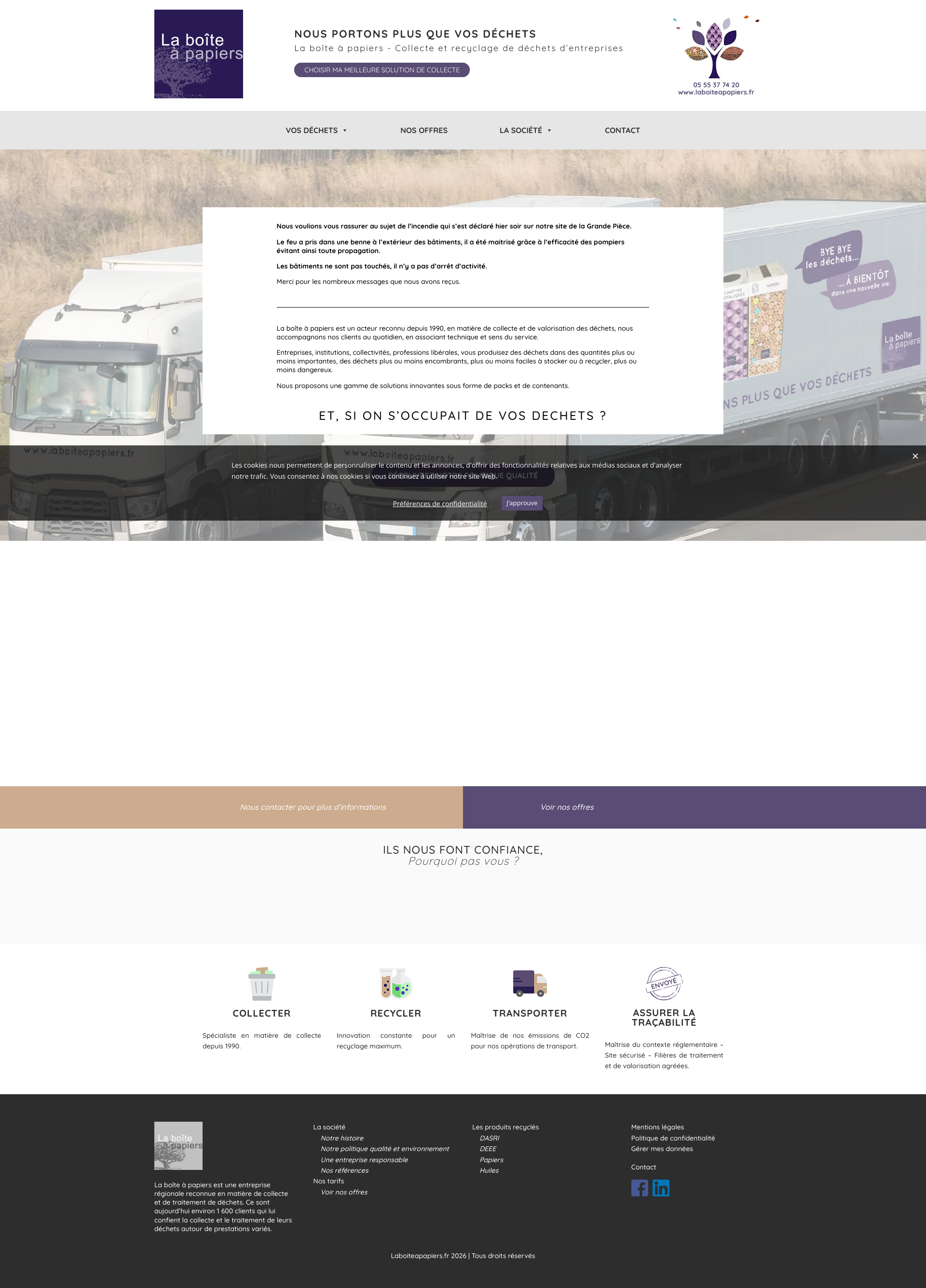Open Politique de confidentialité footer link

point(673,1138)
